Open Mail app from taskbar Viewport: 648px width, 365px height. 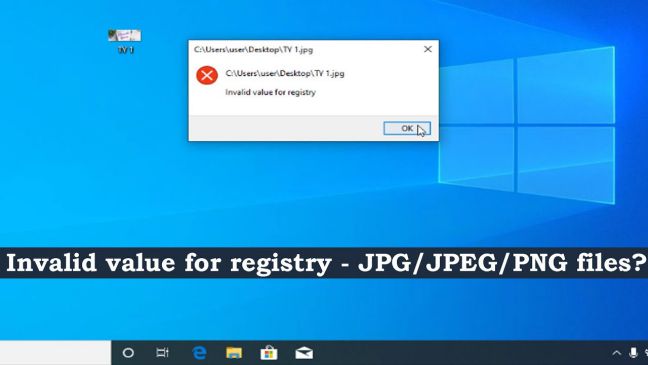[x=304, y=353]
